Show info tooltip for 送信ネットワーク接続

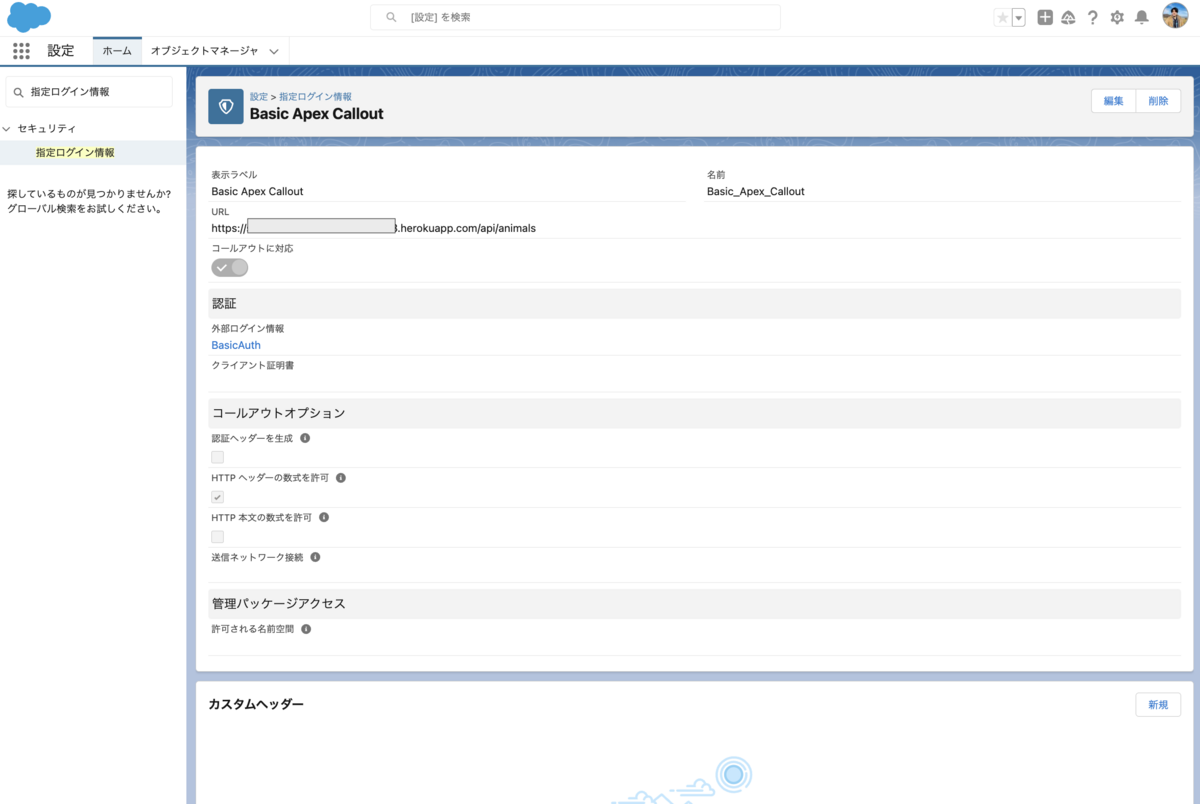click(x=315, y=557)
